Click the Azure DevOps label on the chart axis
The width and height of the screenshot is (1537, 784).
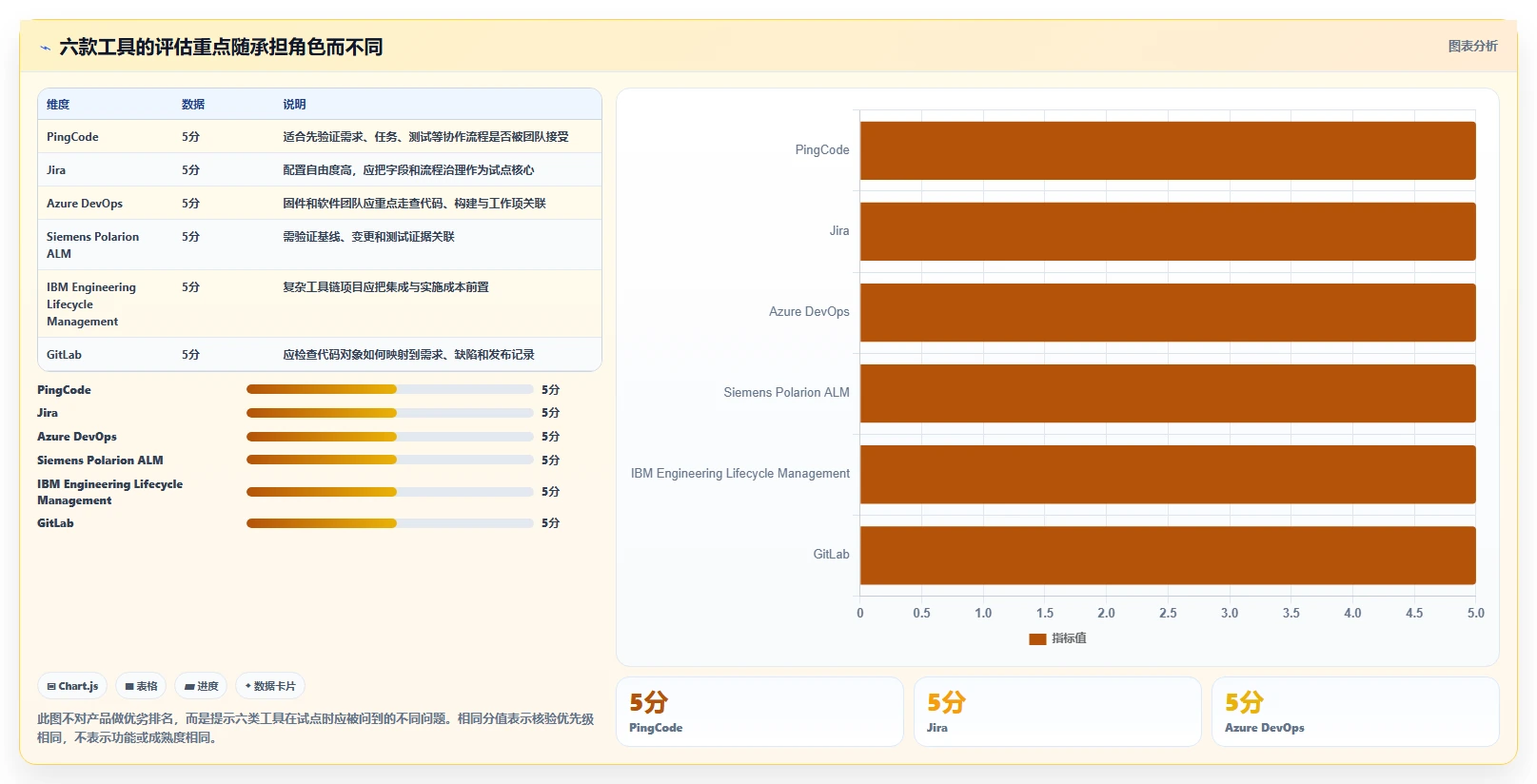pyautogui.click(x=809, y=312)
